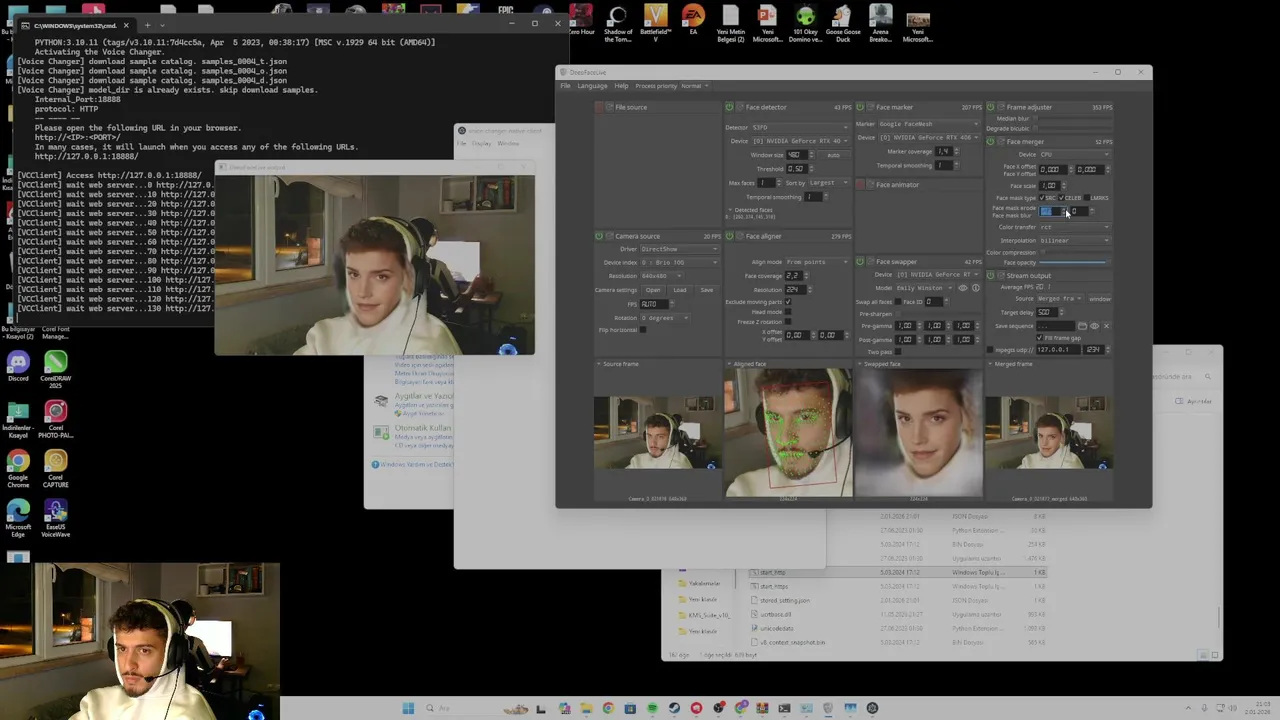Open Display menu in voice changer client

[481, 144]
